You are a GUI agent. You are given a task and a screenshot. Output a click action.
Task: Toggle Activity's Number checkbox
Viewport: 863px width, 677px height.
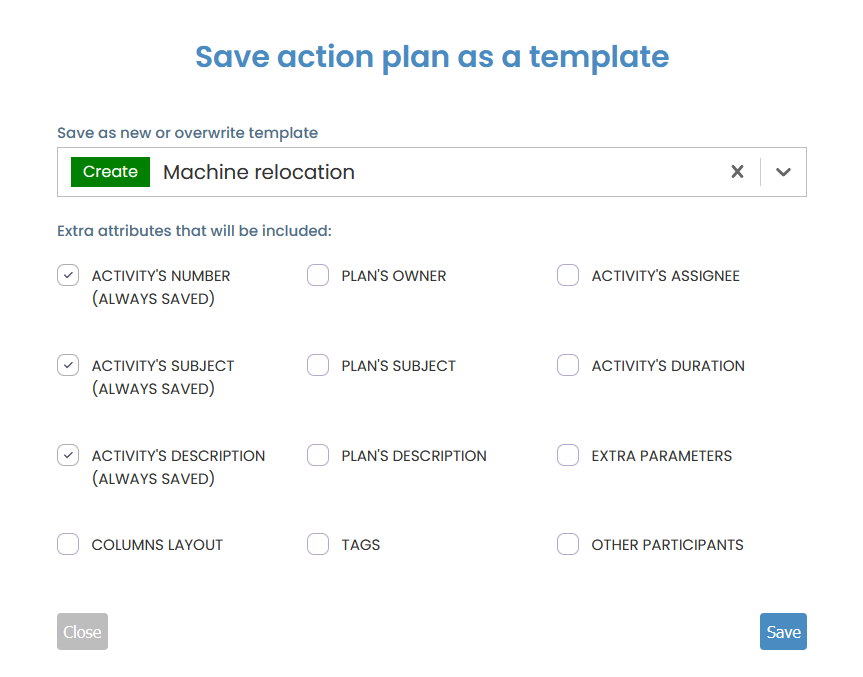68,276
